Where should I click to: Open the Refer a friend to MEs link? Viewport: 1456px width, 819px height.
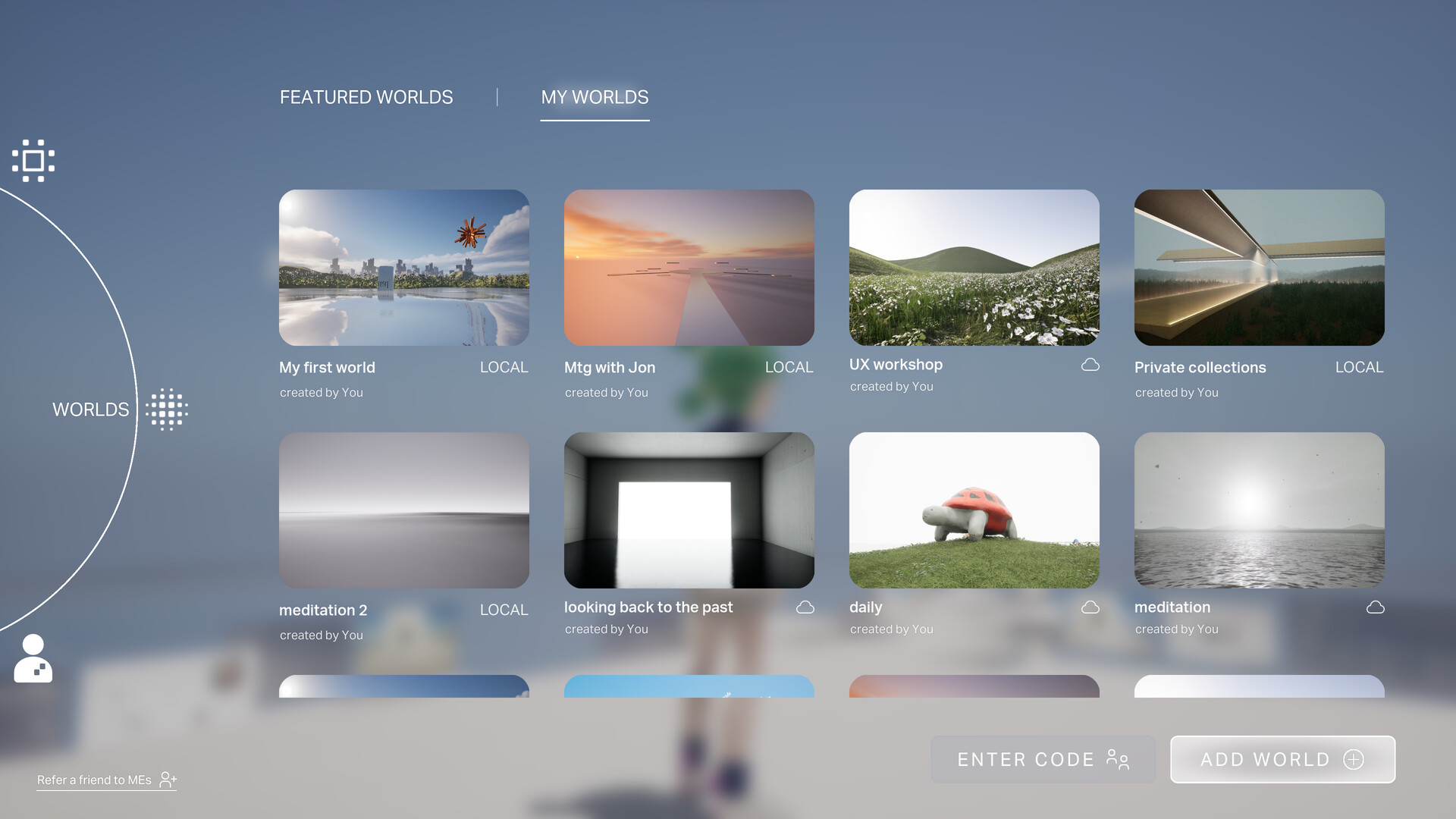point(95,779)
